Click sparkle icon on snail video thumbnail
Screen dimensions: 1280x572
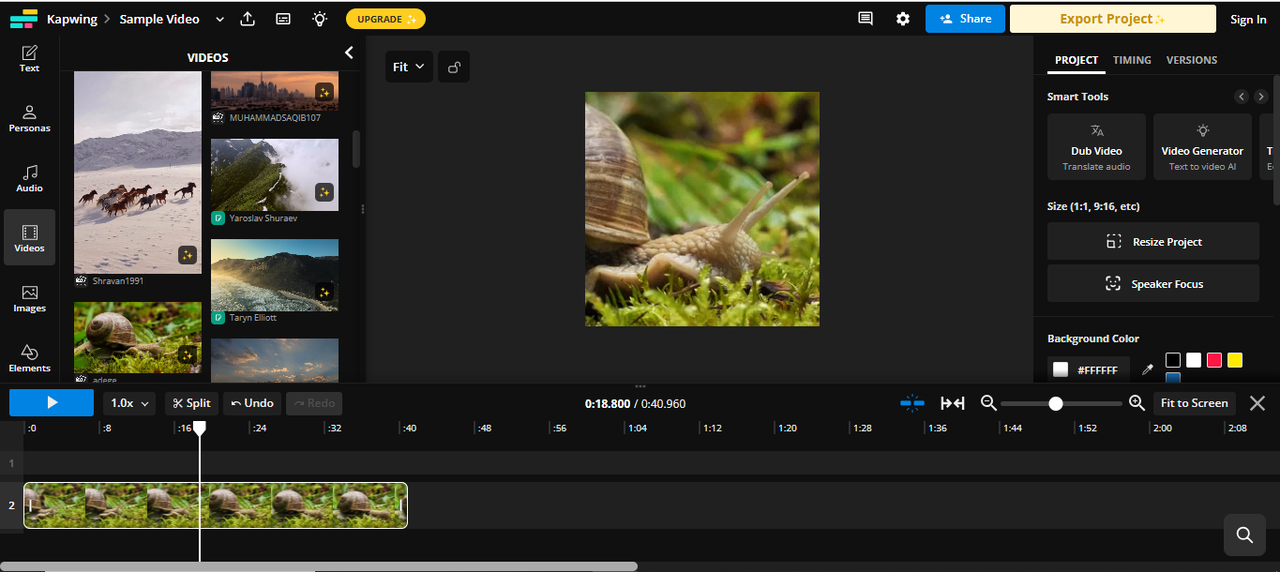pos(188,355)
